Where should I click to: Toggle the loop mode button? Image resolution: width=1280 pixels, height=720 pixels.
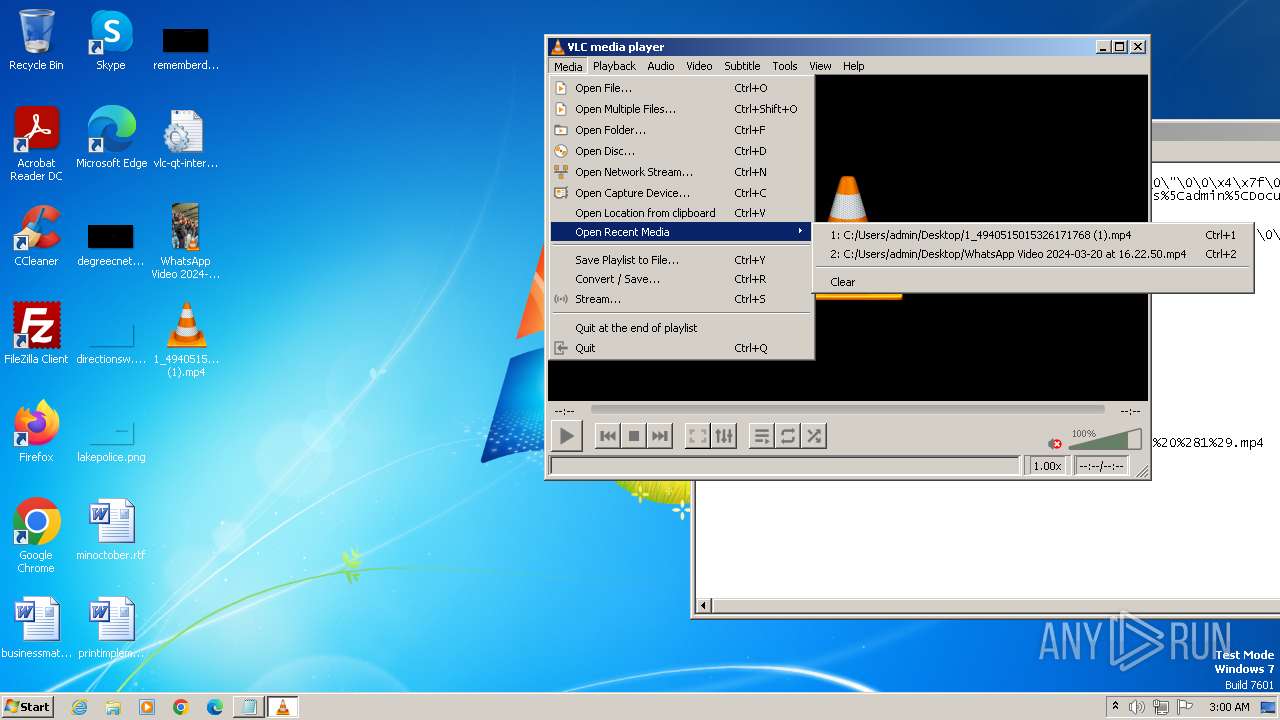point(788,436)
